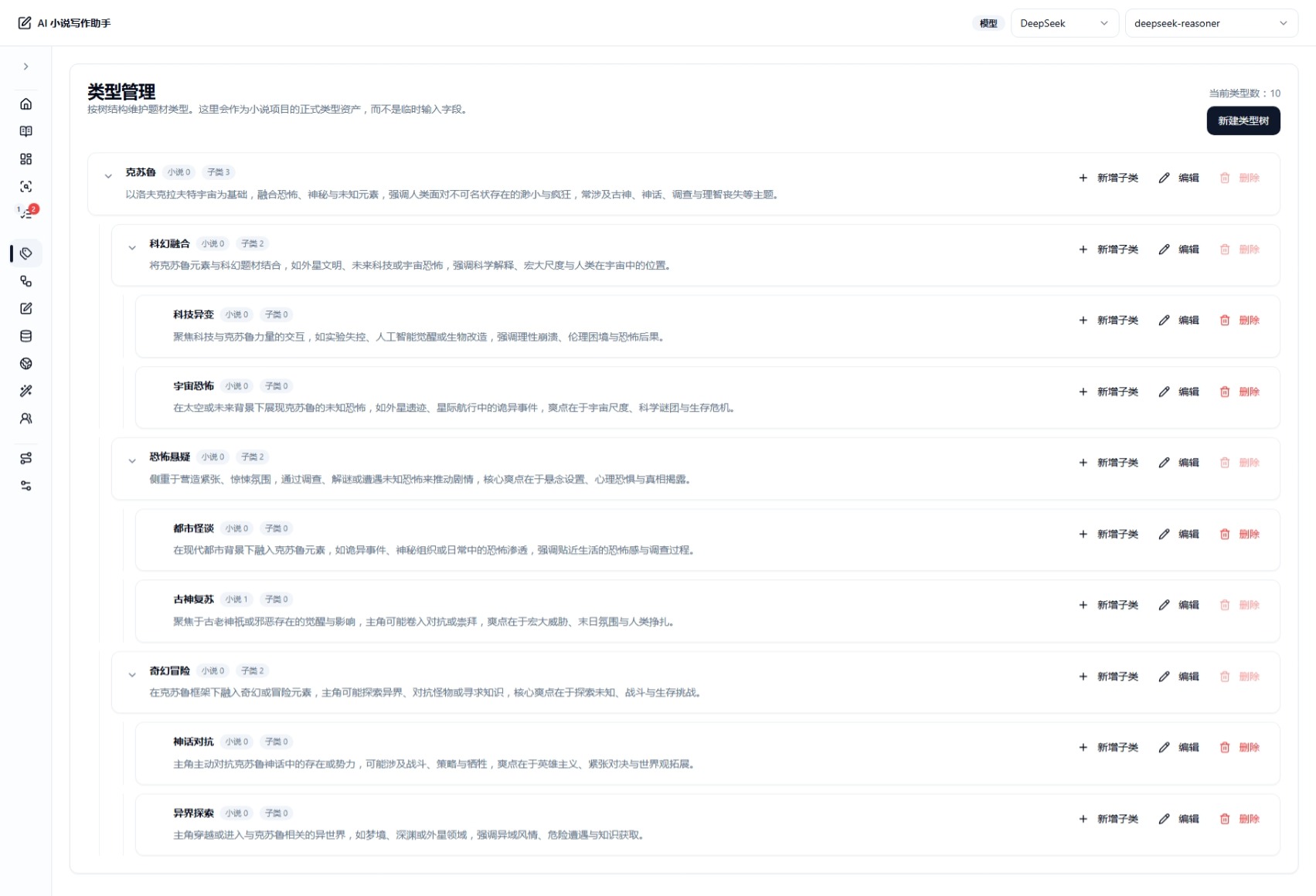This screenshot has width=1316, height=896.
Task: Click the pencil edit icon for 宇宙恐怖
Action: pyautogui.click(x=1164, y=392)
